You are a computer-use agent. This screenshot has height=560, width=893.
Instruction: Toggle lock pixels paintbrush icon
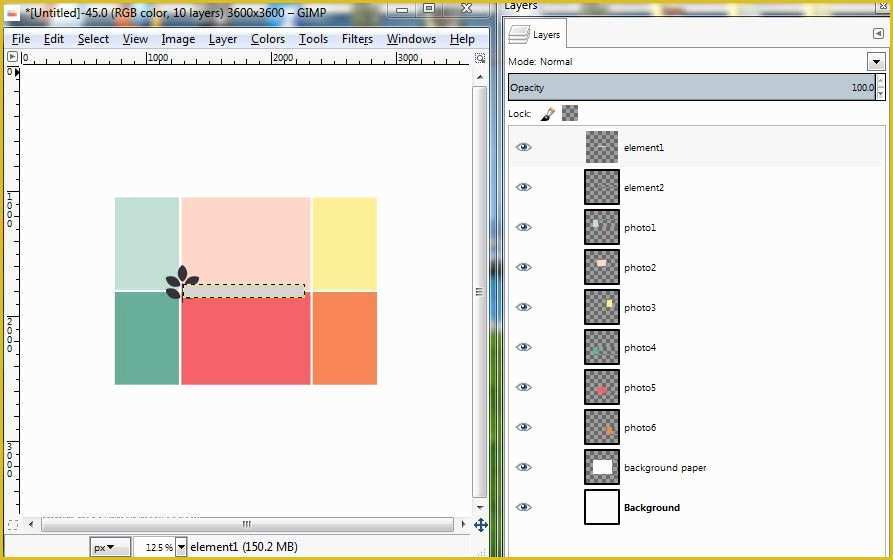(548, 113)
